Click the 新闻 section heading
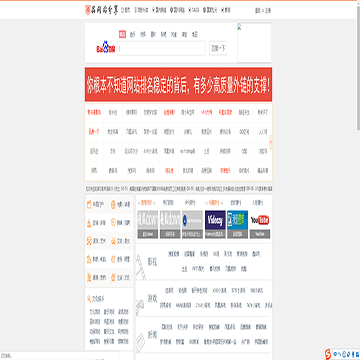360x360 pixels. point(152,335)
